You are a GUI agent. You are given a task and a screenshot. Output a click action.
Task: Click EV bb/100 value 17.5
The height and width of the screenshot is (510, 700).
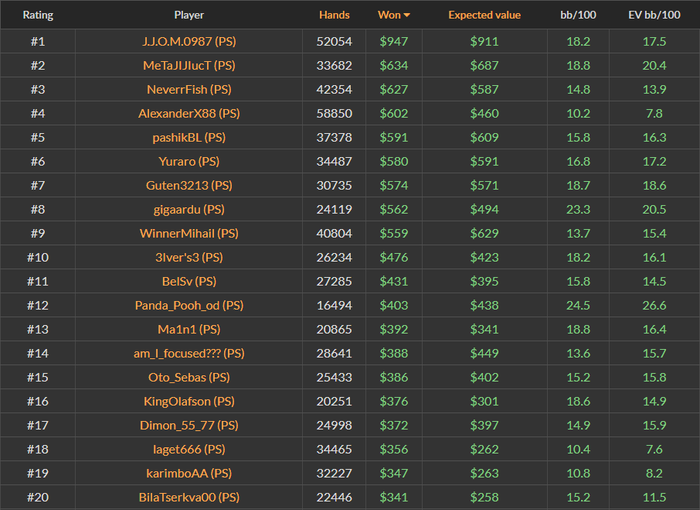pyautogui.click(x=654, y=42)
